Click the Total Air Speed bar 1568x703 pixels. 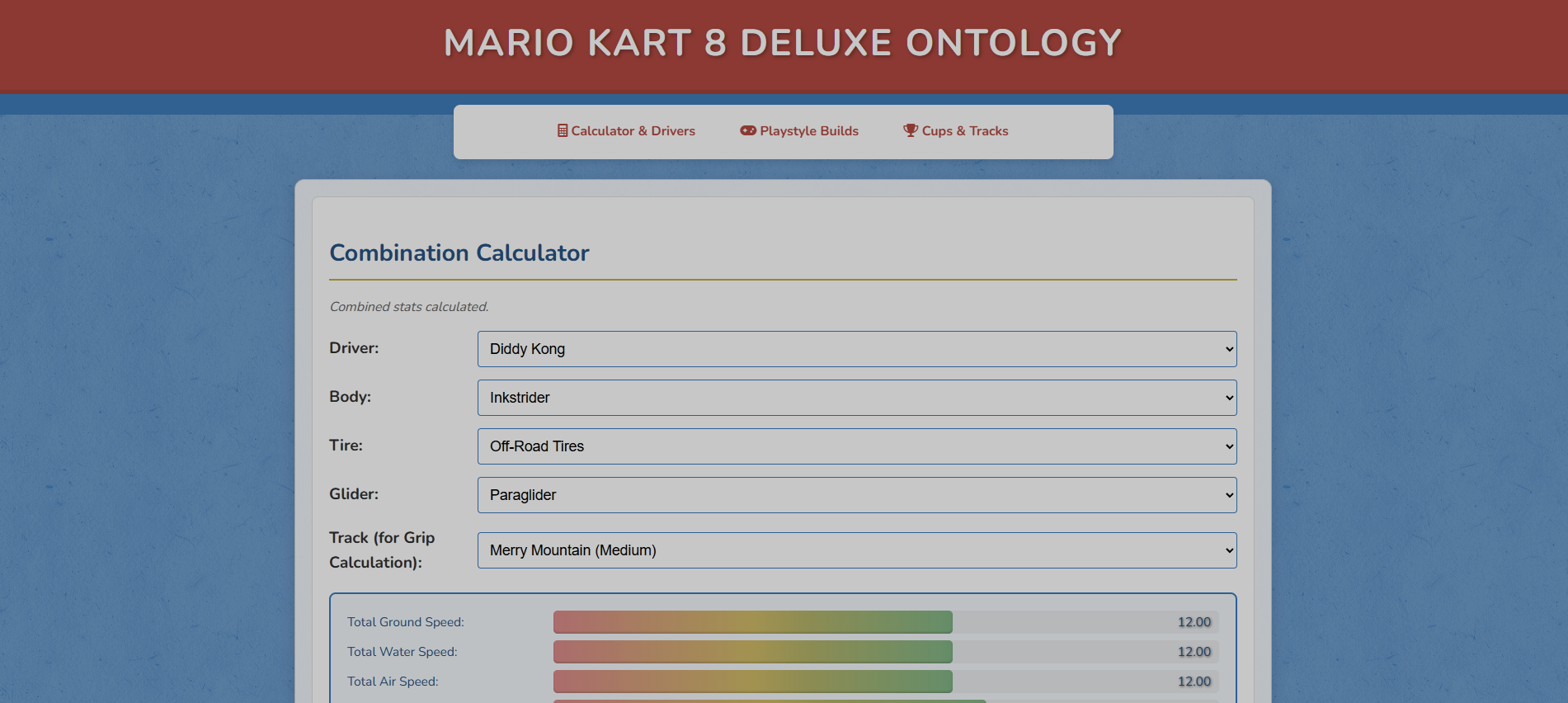pyautogui.click(x=886, y=682)
